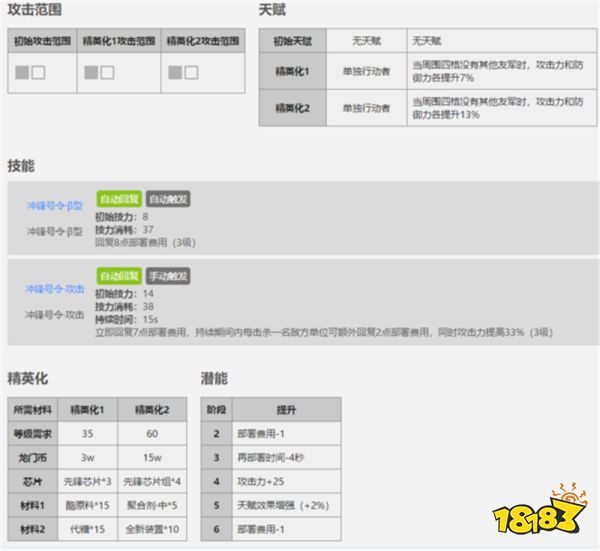Click the blue 冲锋号令·β型 skill icon link
This screenshot has width=600, height=551.
coord(54,205)
